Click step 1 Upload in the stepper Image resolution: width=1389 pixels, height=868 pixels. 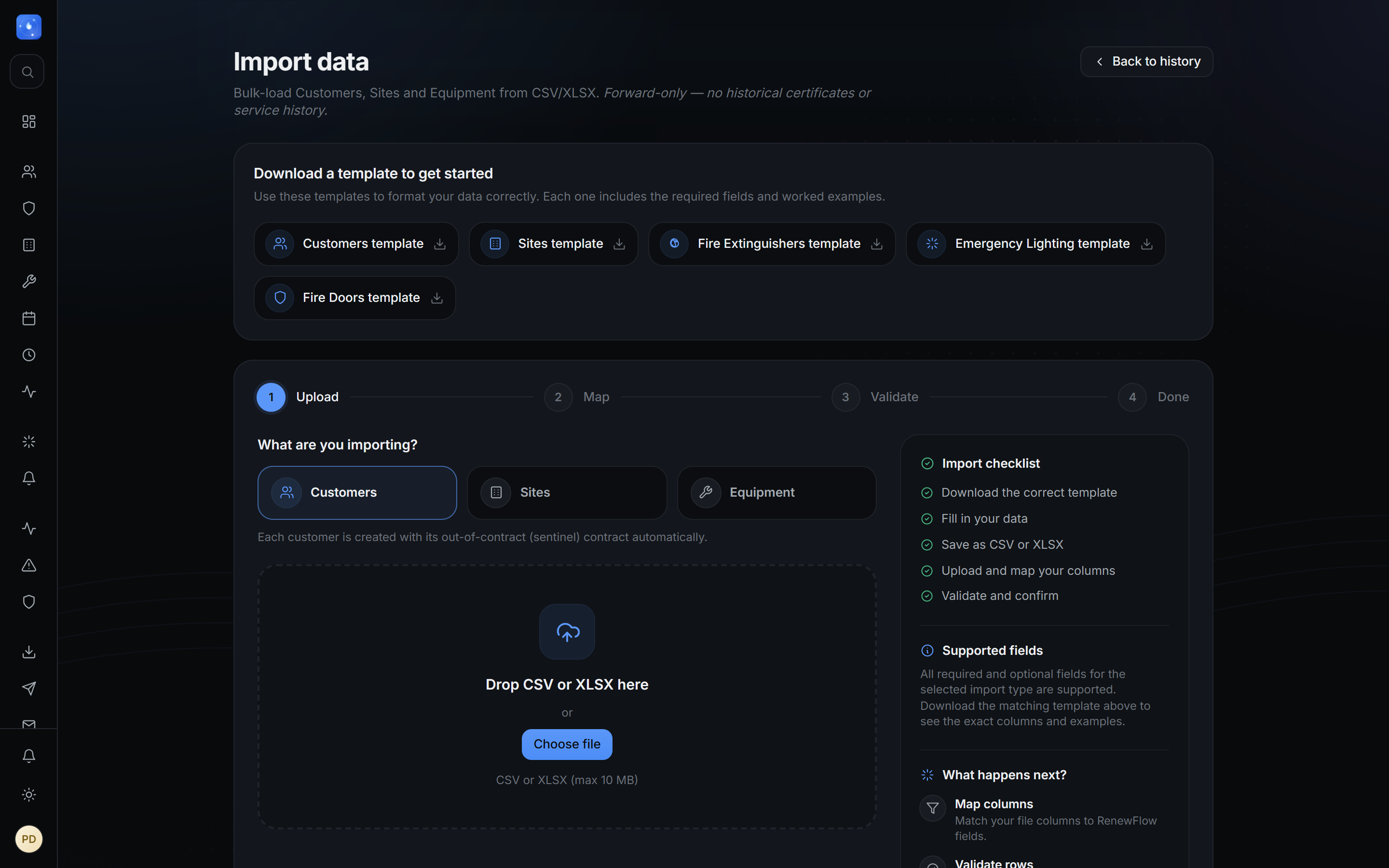pyautogui.click(x=297, y=397)
